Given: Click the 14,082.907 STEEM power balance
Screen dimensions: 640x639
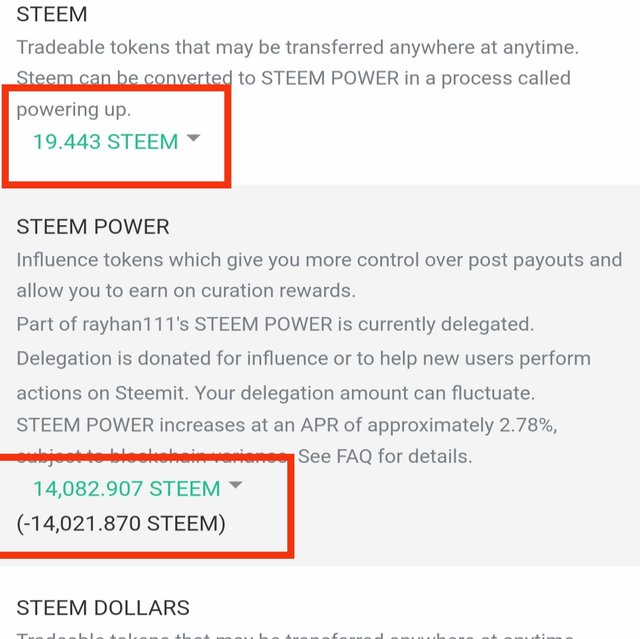Looking at the screenshot, I should click(x=127, y=489).
